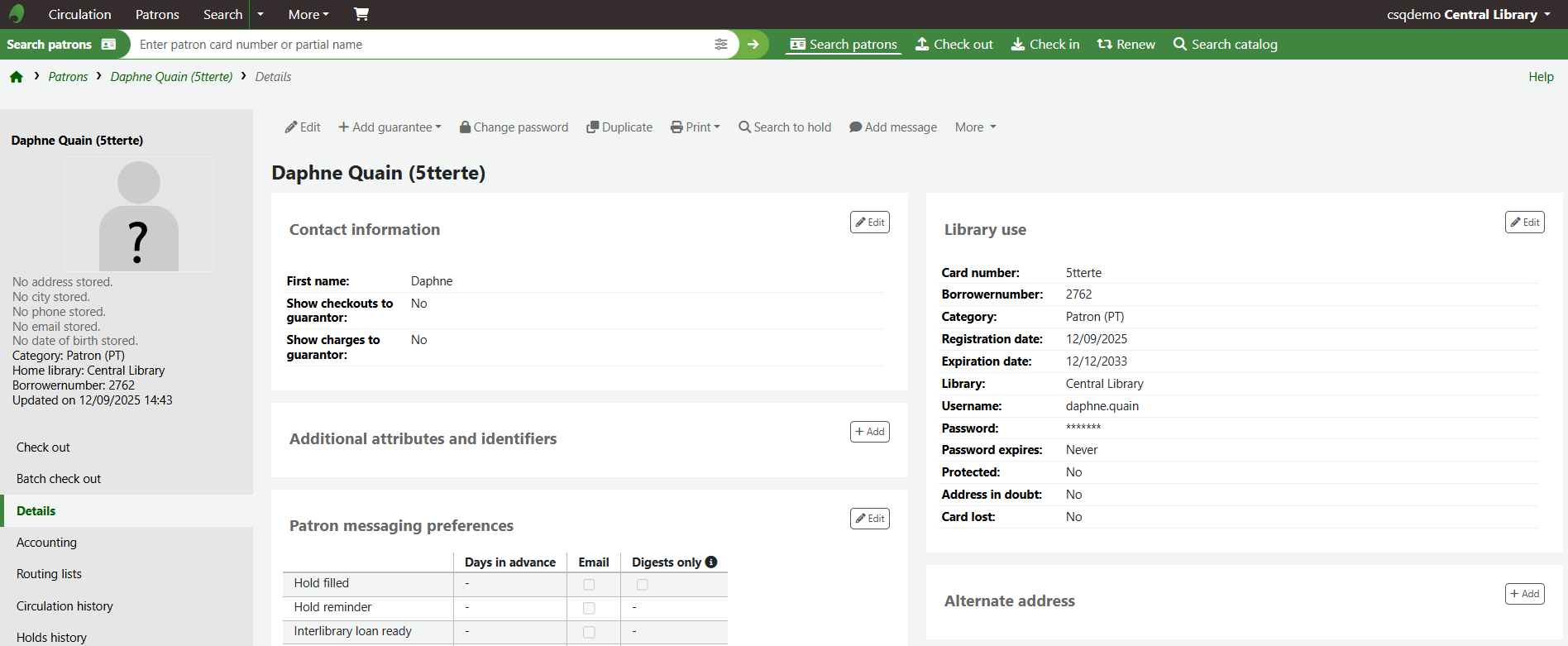Open the Help link

pyautogui.click(x=1541, y=77)
